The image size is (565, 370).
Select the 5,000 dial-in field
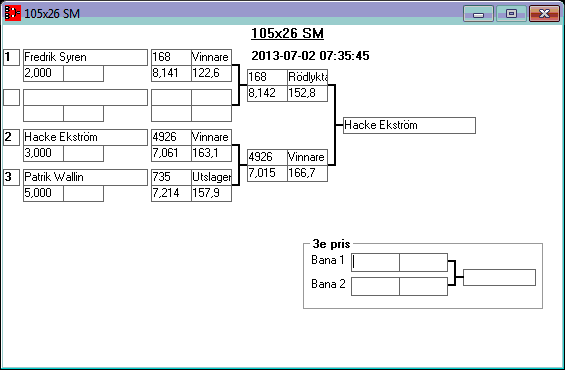43,193
